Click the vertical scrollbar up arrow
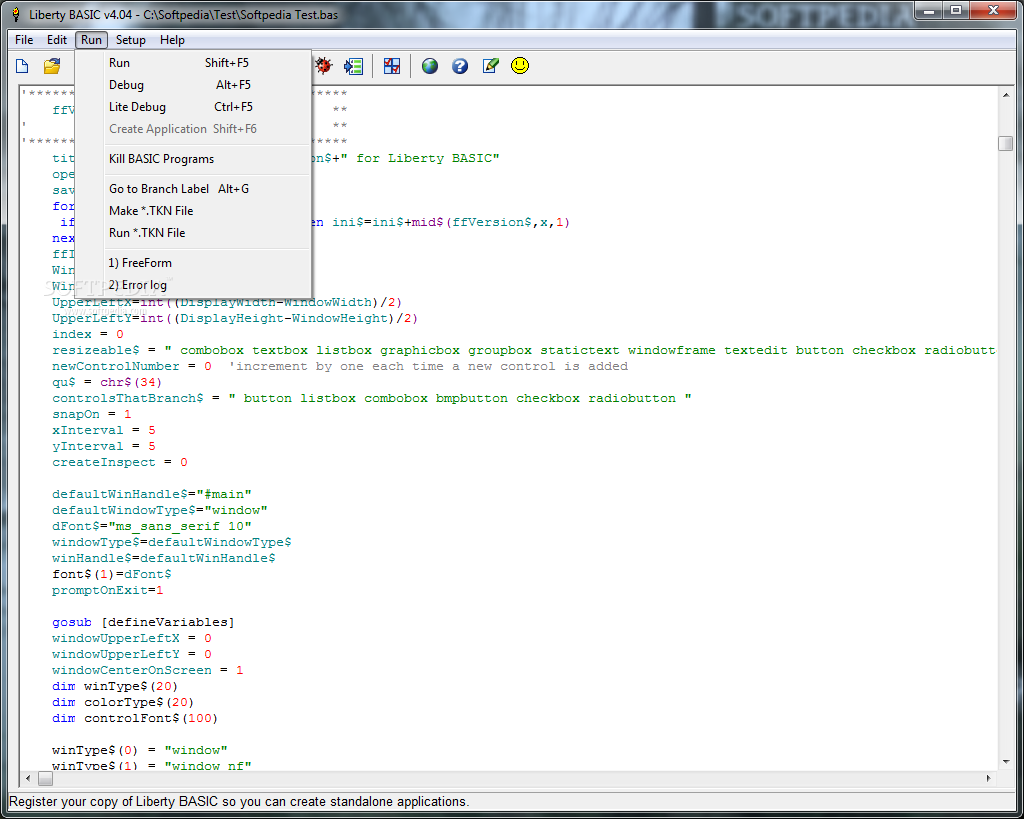The width and height of the screenshot is (1024, 819). point(1006,95)
